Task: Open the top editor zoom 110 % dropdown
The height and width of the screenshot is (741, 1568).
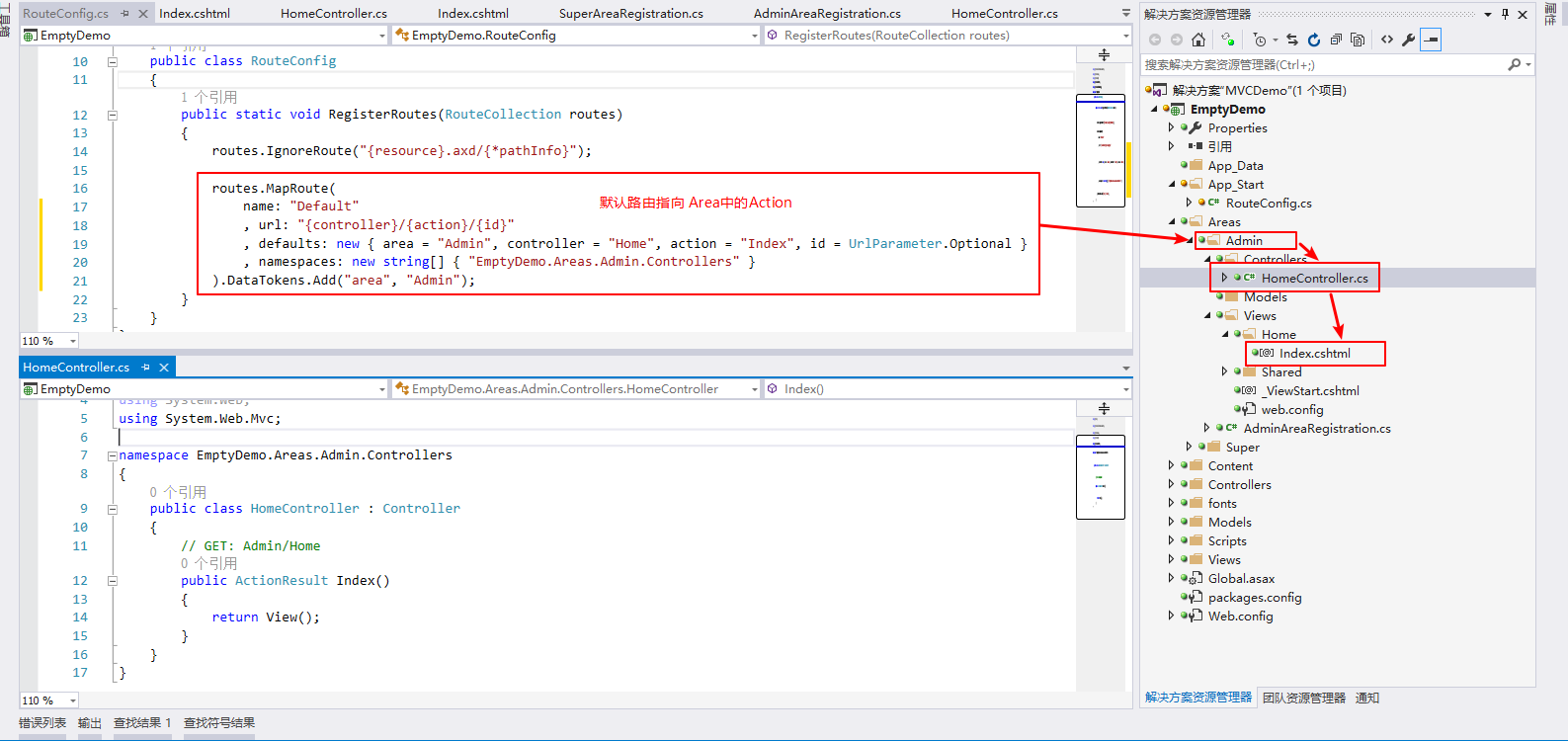Action: coord(72,341)
